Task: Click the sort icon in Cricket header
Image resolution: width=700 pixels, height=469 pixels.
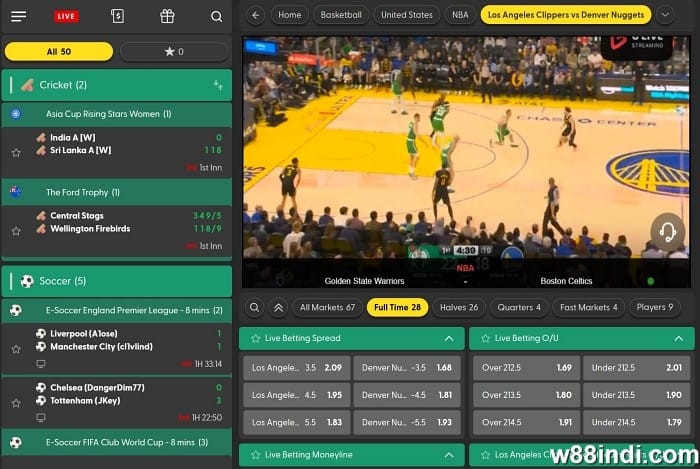Action: coord(218,85)
